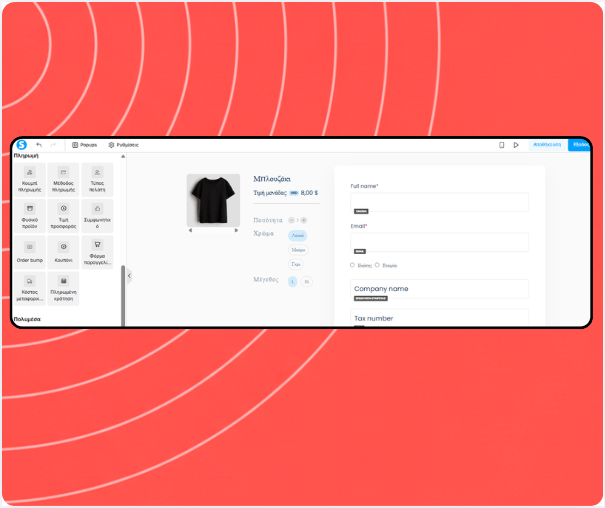Select the Μαύρο color option
Screen dimensions: 605x508
point(298,250)
